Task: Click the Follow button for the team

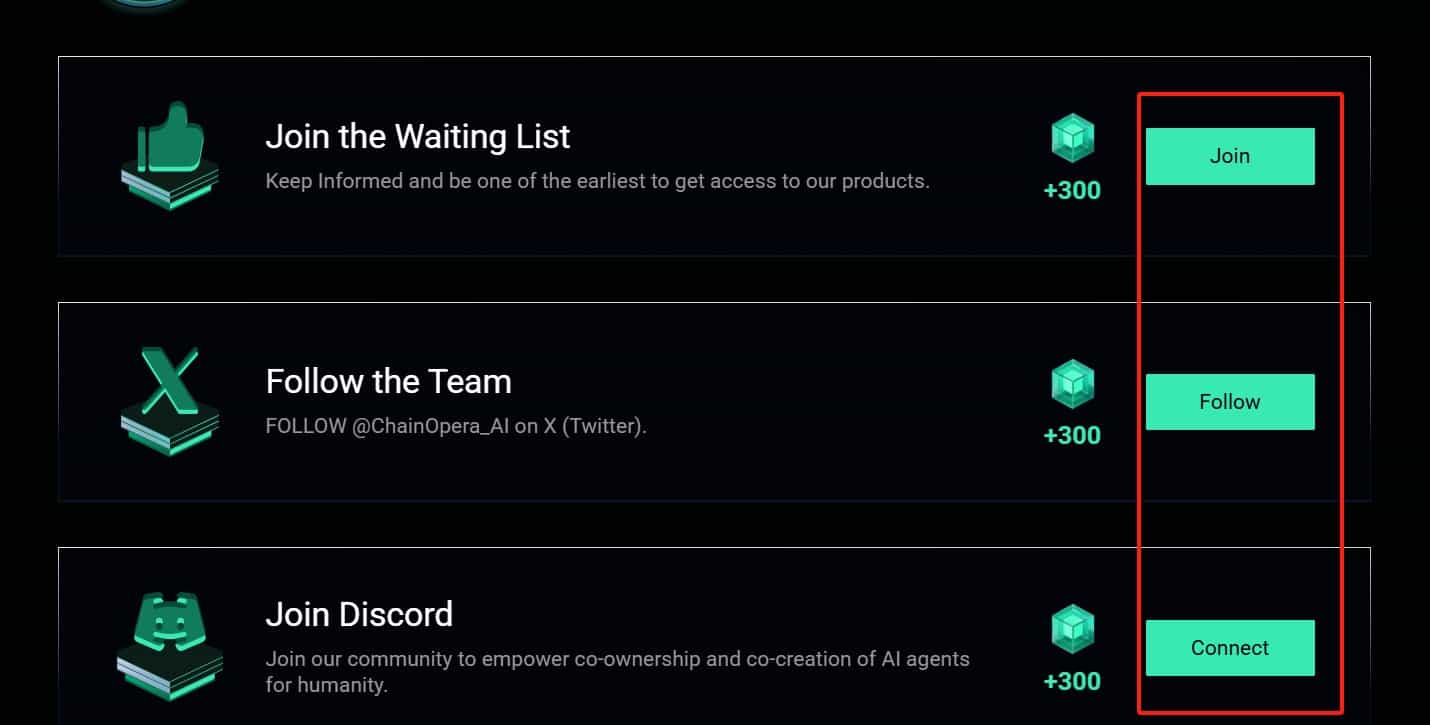Action: click(x=1230, y=402)
